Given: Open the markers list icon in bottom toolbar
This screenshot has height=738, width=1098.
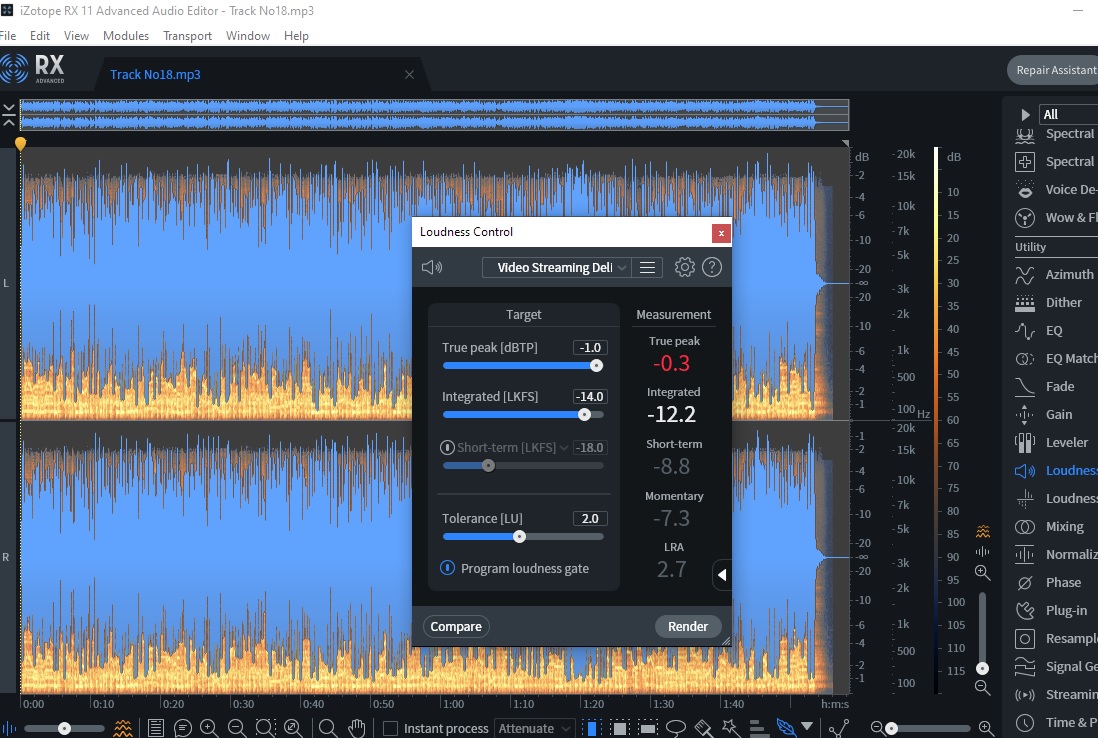Looking at the screenshot, I should coord(155,728).
